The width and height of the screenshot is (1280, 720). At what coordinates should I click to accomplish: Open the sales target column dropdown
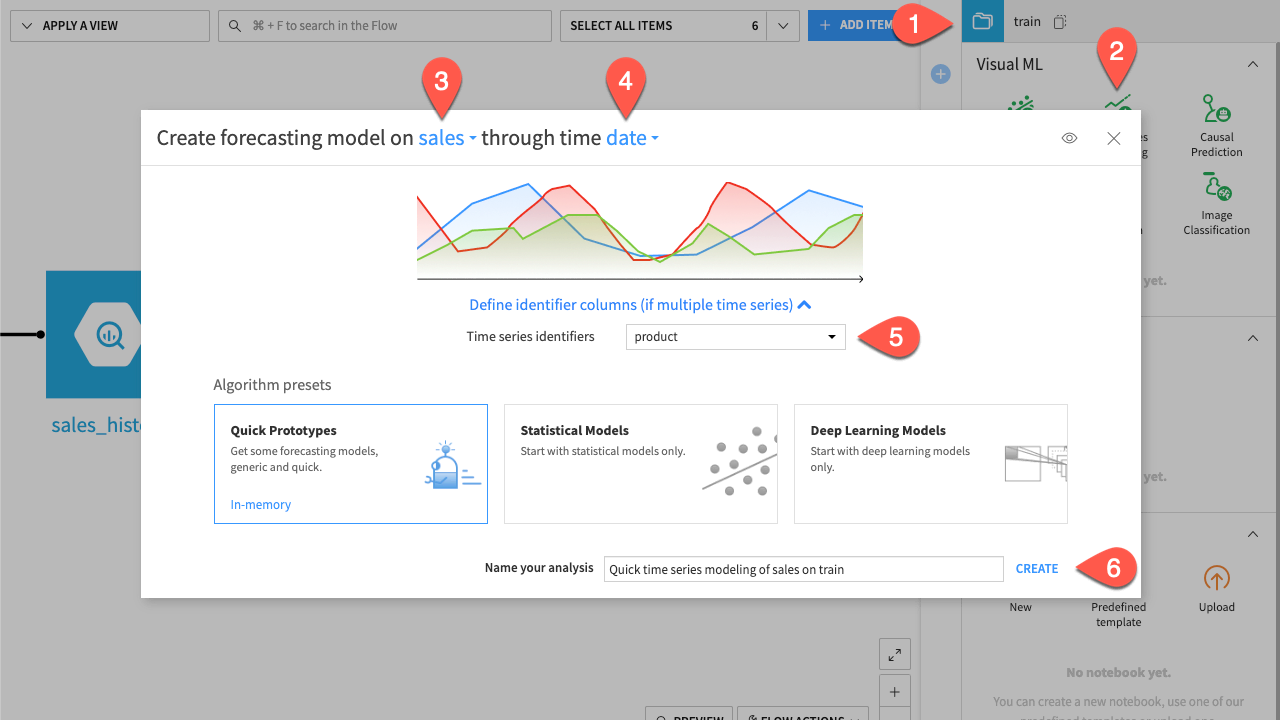(446, 138)
